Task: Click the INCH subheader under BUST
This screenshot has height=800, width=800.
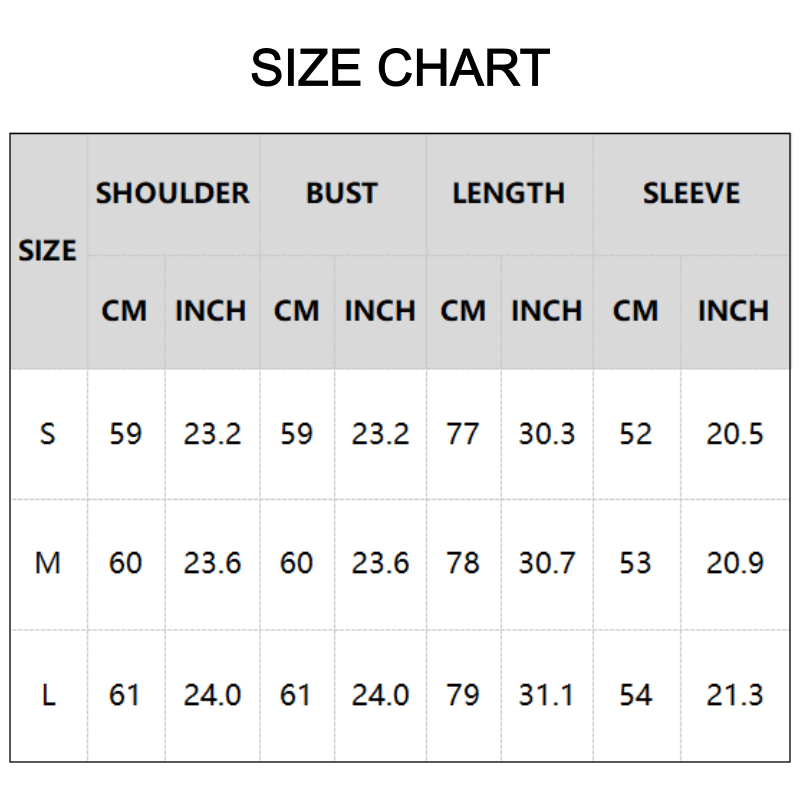Action: click(380, 311)
